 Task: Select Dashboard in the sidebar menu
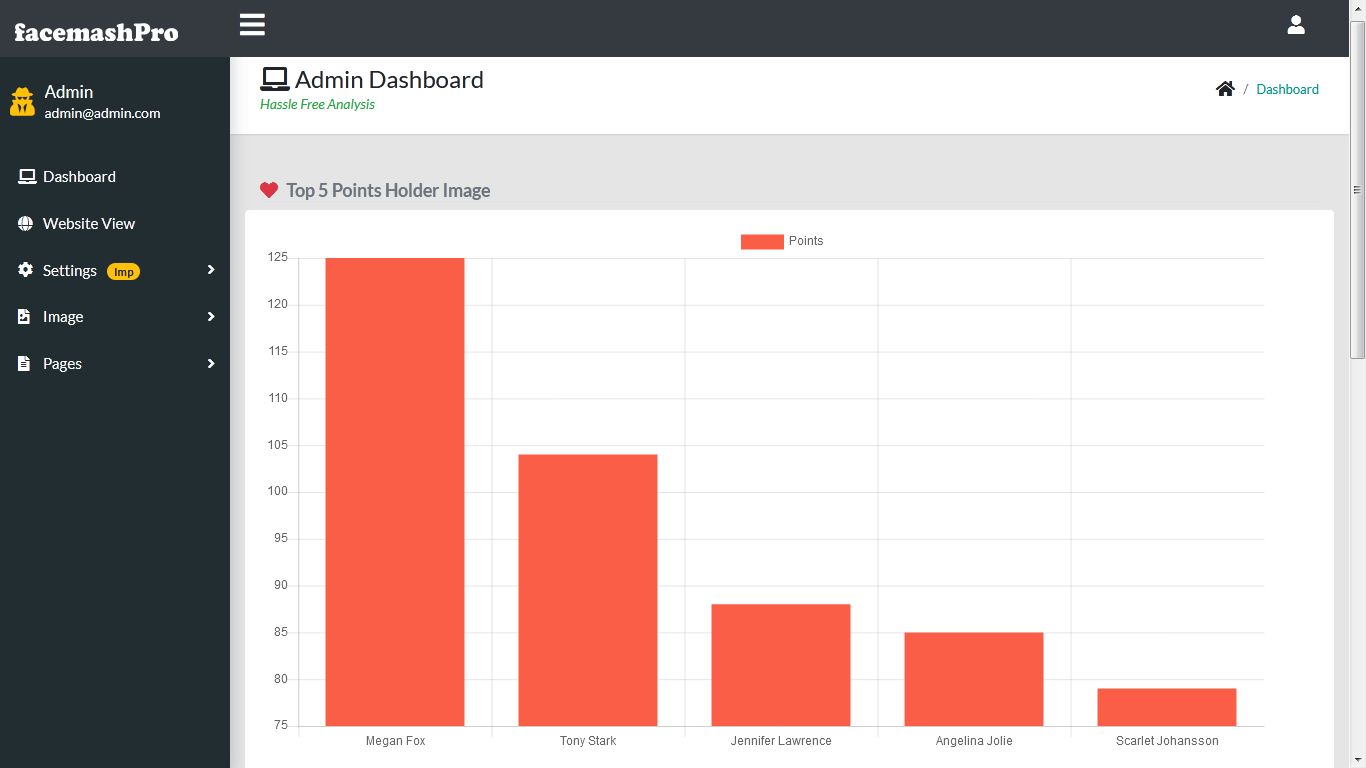(79, 177)
